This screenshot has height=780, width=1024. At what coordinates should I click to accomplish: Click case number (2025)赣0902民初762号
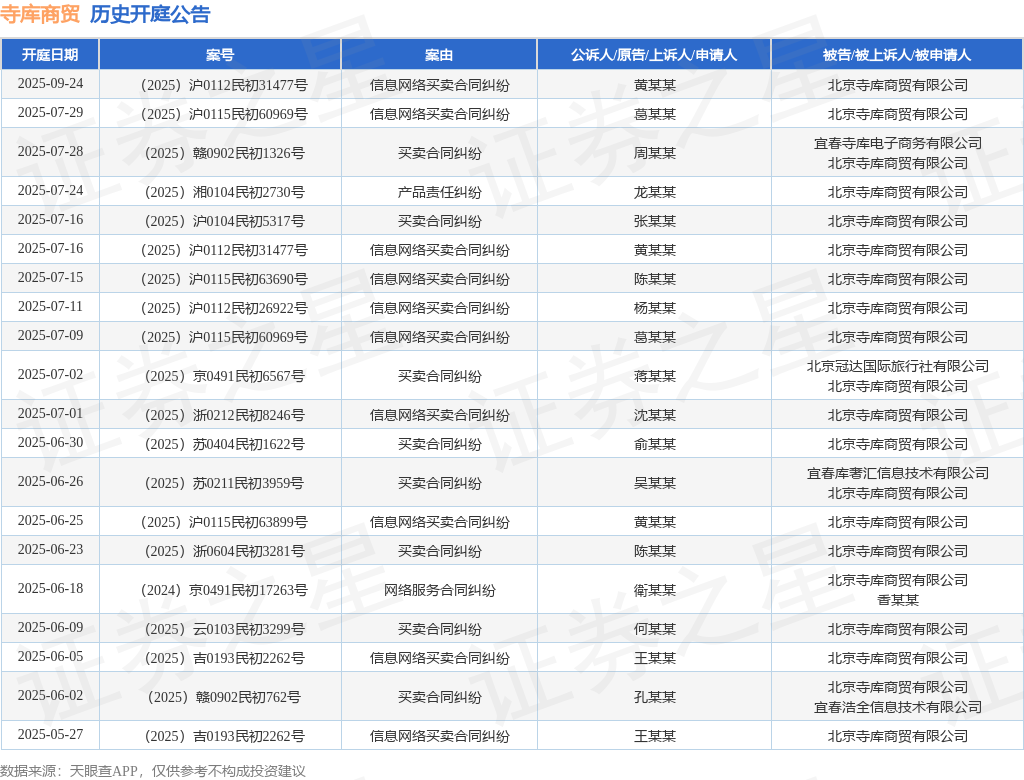(224, 697)
